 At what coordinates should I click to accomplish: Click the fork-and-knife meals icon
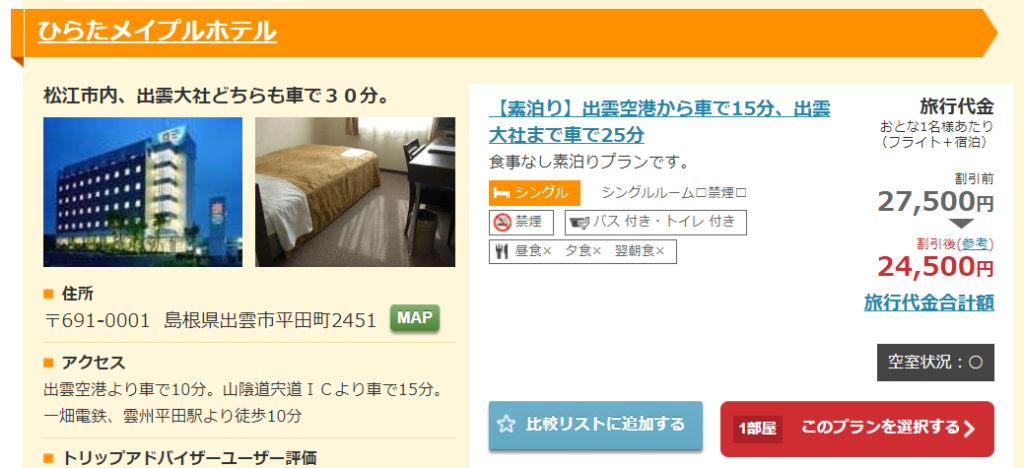[x=501, y=251]
